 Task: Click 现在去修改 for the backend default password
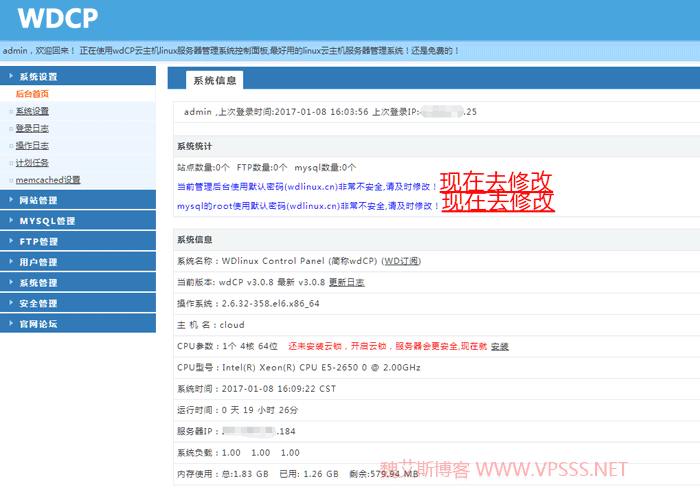(497, 181)
